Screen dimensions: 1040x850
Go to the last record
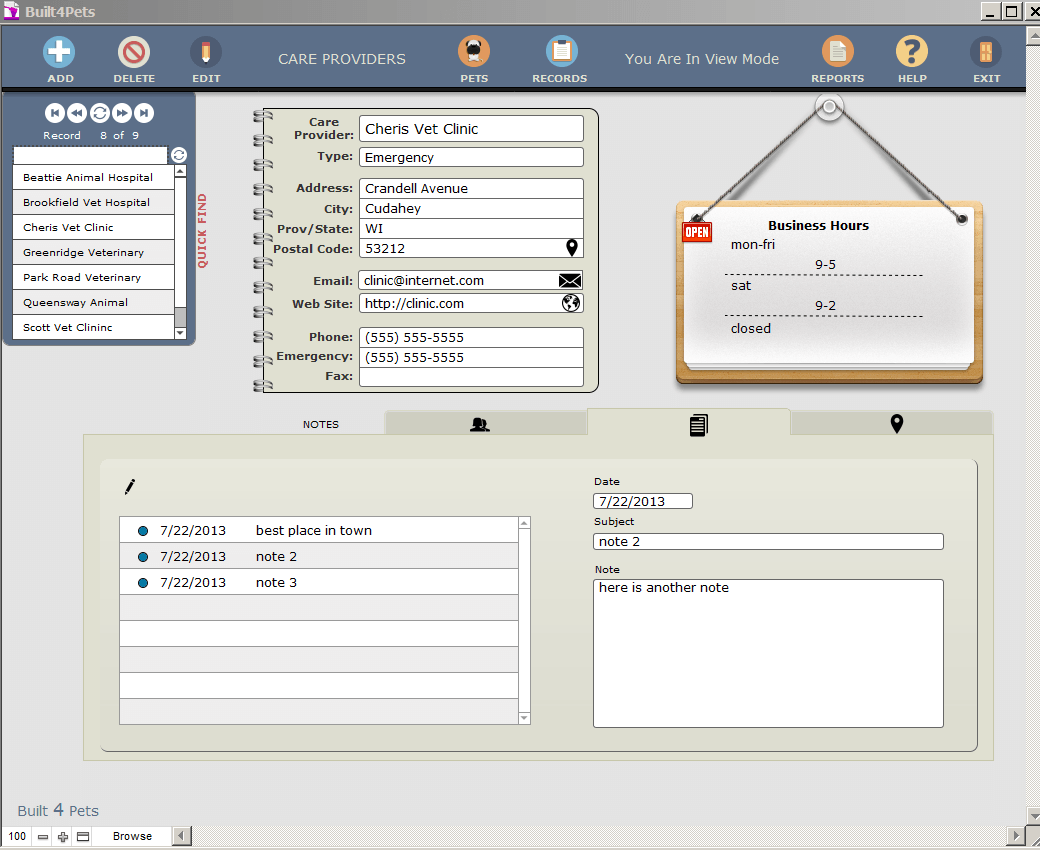pos(145,113)
